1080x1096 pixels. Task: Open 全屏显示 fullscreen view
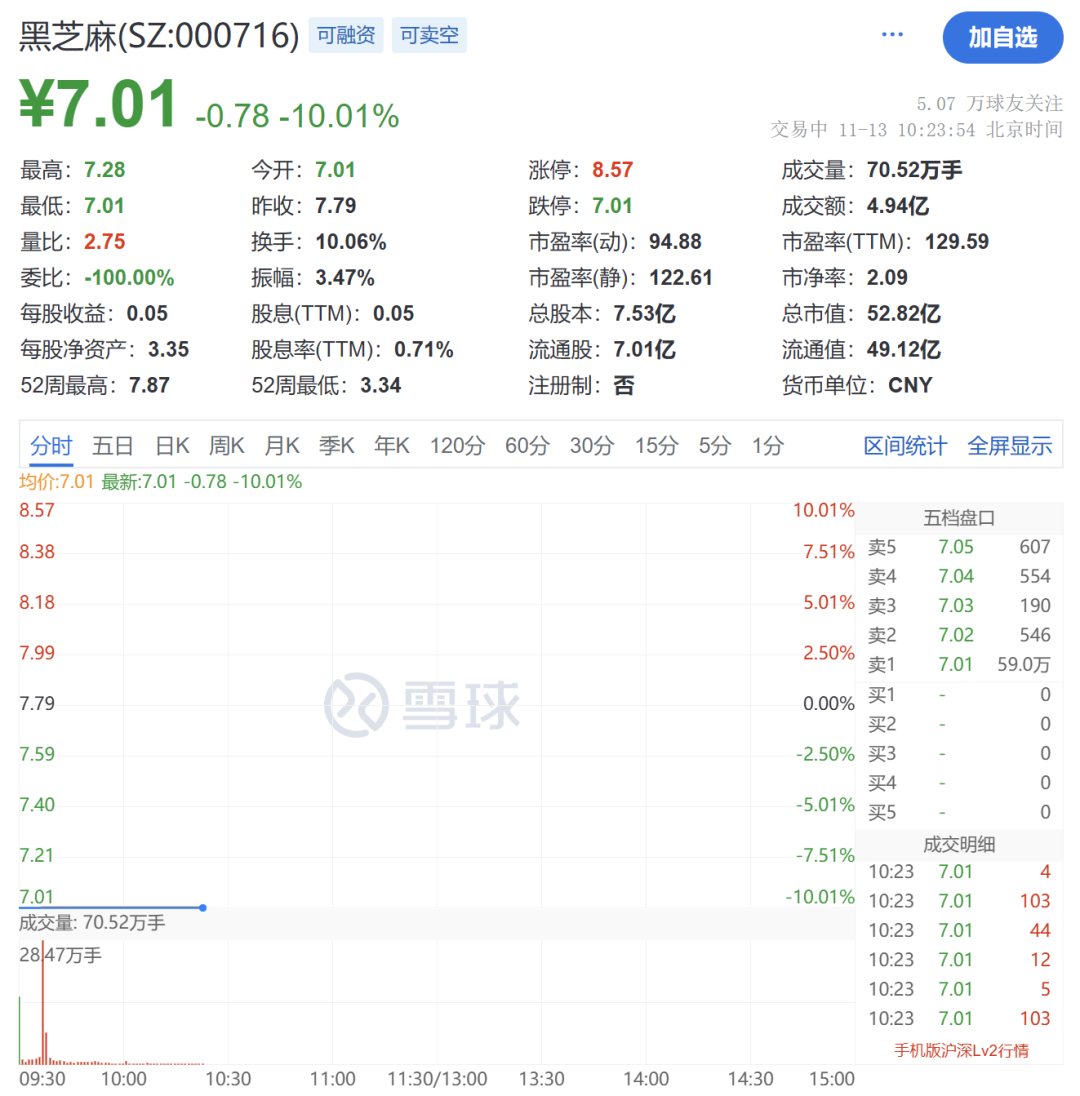pyautogui.click(x=1009, y=446)
